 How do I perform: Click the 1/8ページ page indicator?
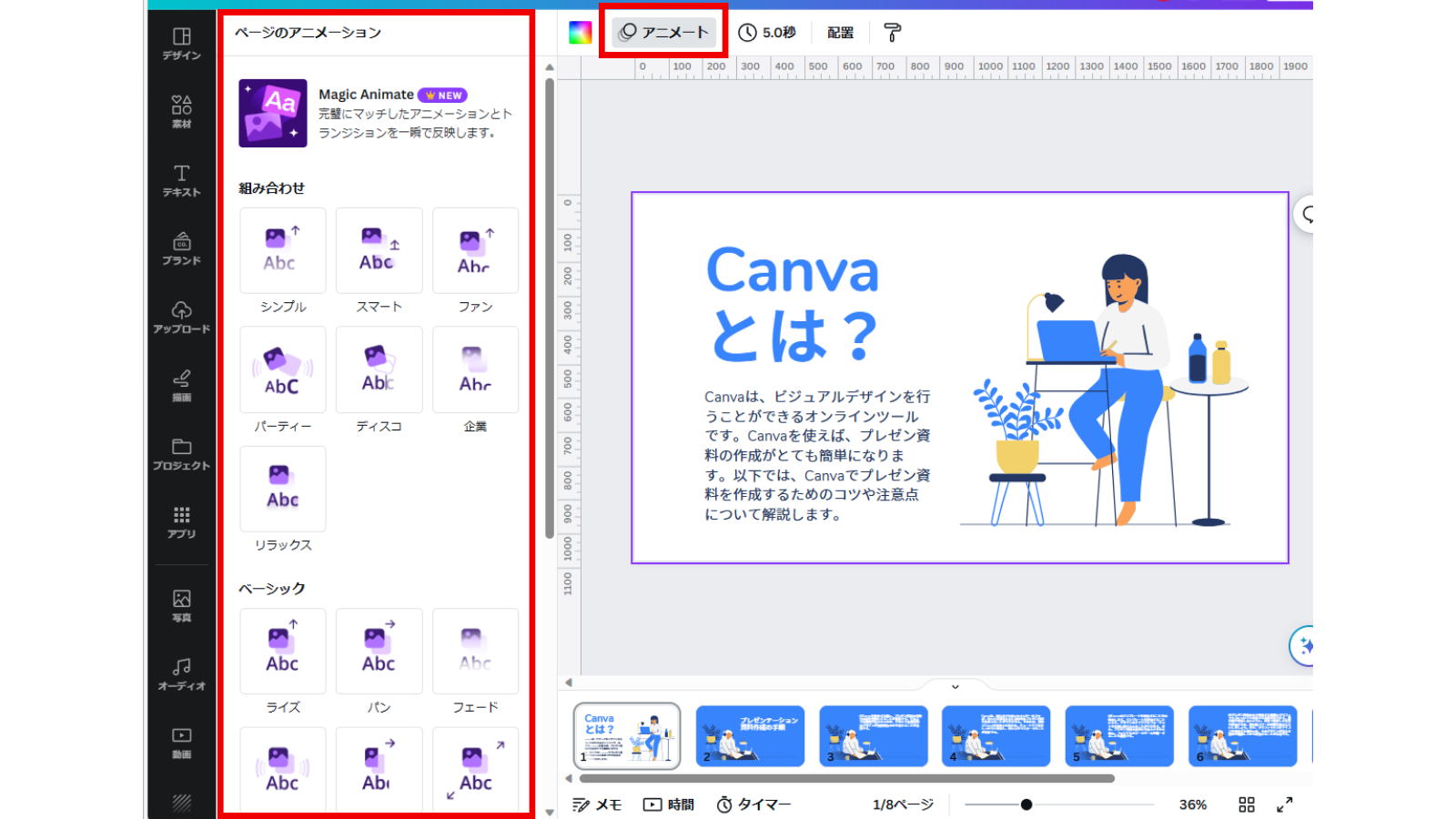point(903,804)
